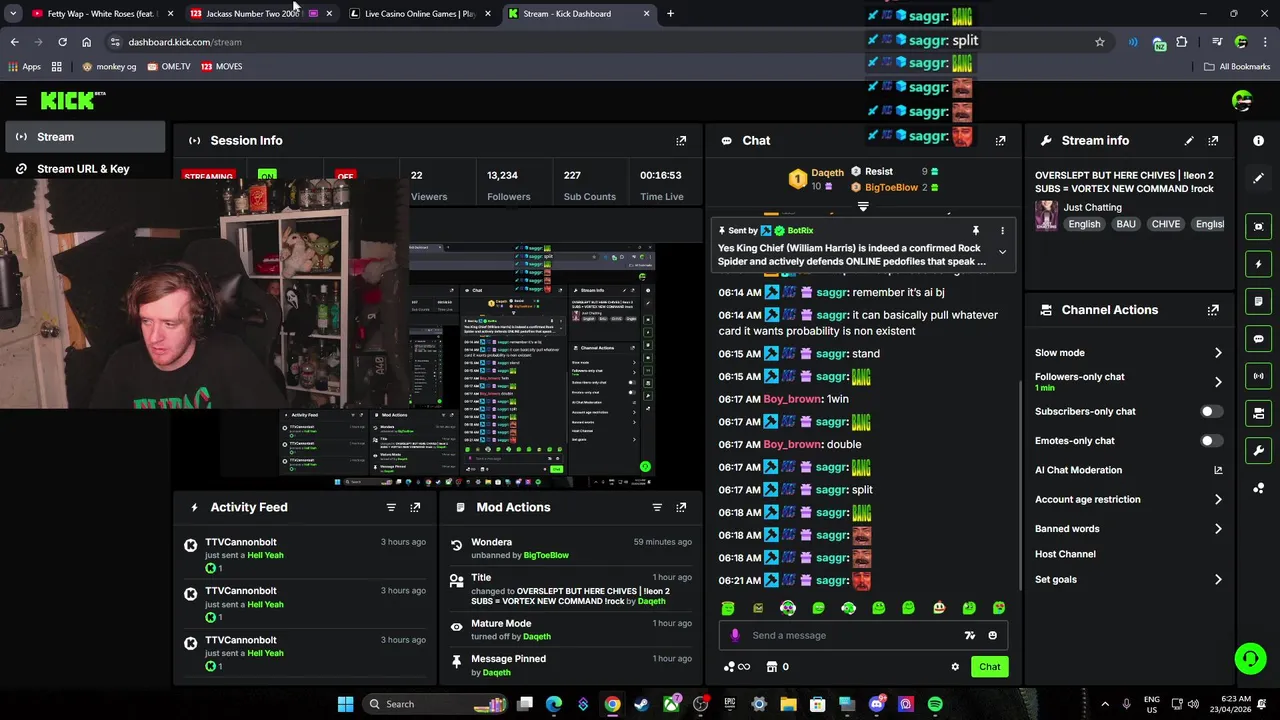Filter the Mod Actions list
Image resolution: width=1280 pixels, height=720 pixels.
[657, 507]
